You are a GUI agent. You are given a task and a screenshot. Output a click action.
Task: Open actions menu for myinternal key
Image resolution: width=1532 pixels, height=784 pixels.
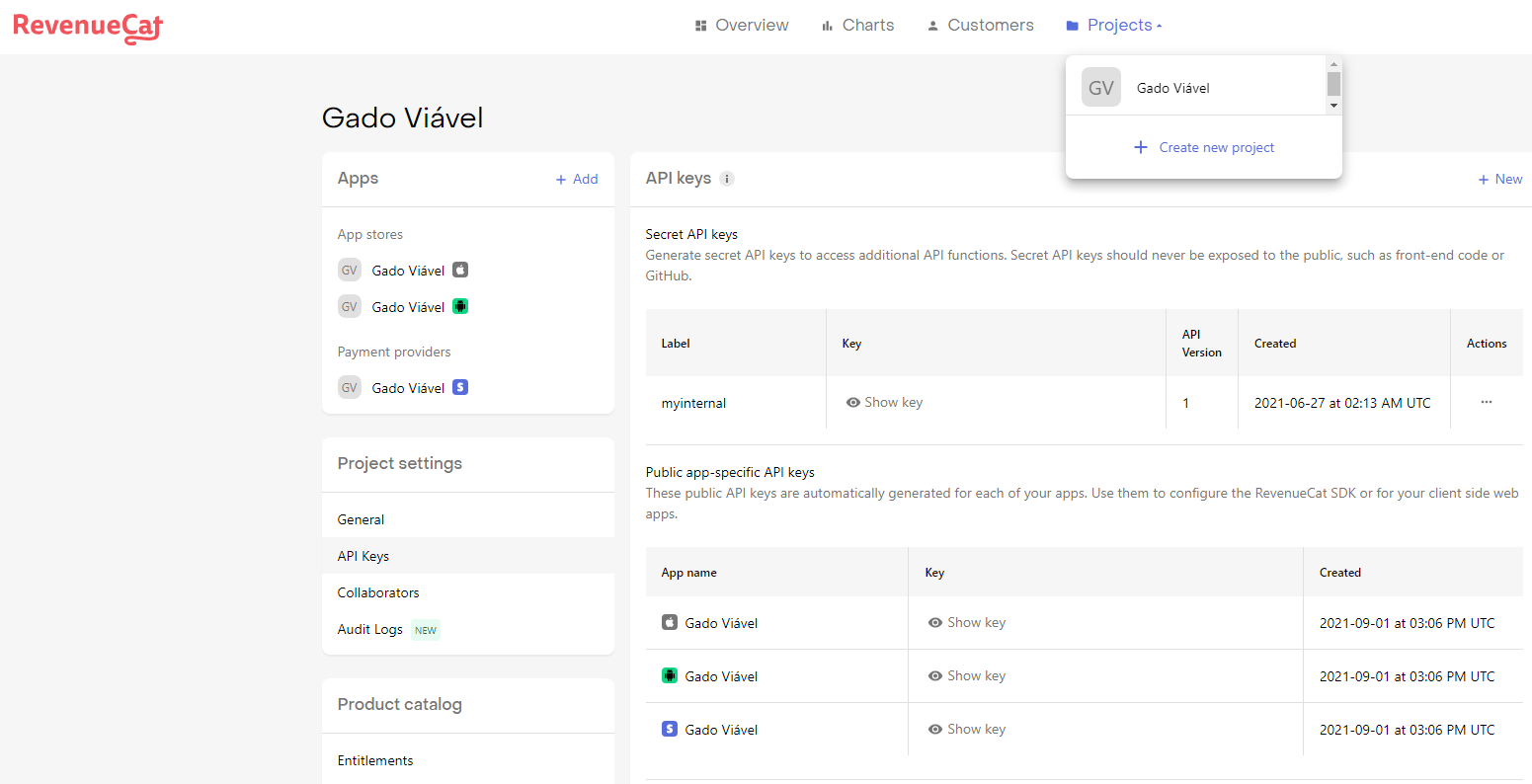pos(1486,403)
